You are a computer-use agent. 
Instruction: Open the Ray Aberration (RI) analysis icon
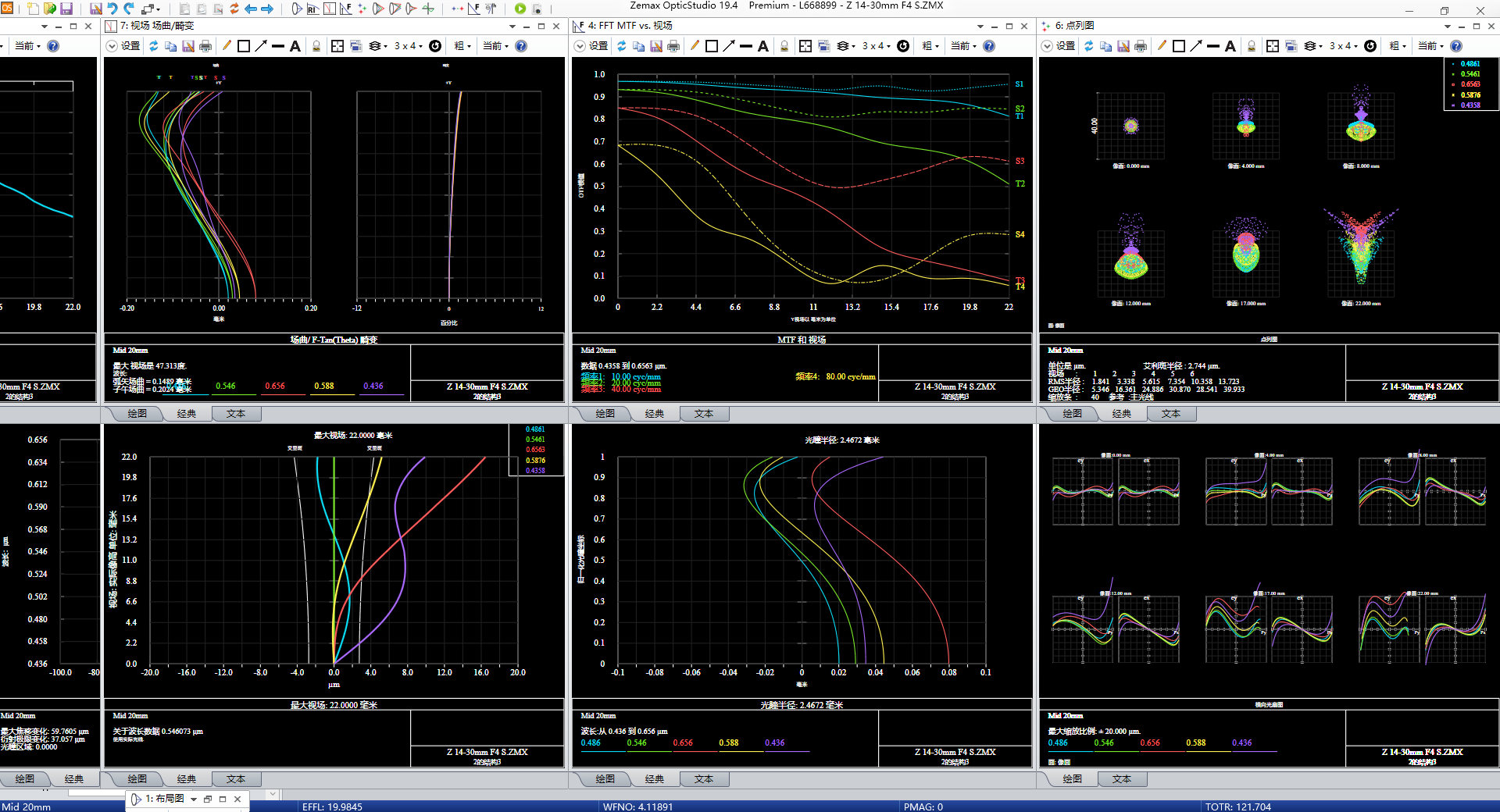pos(312,9)
